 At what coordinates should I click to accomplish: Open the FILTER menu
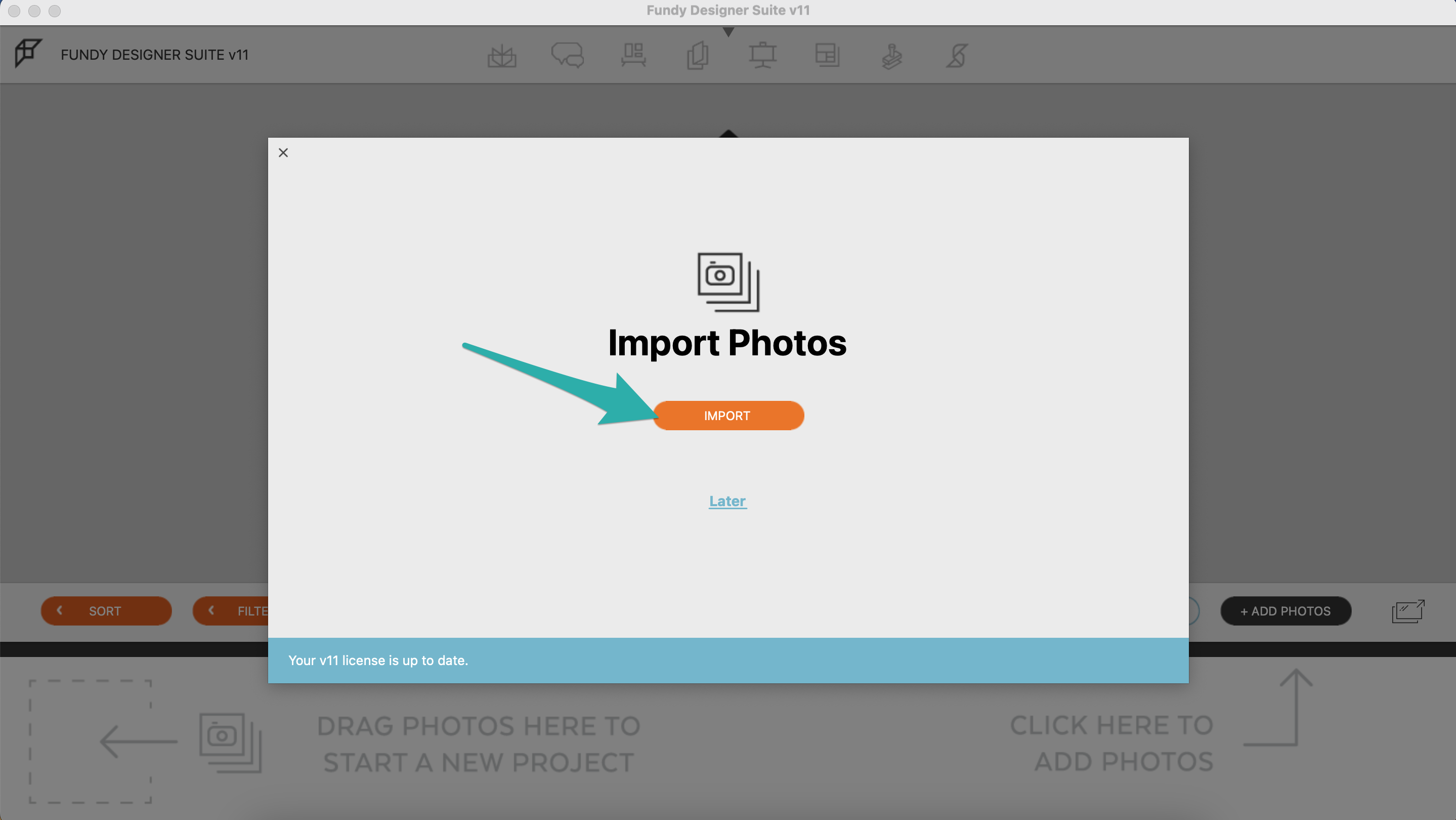click(231, 611)
